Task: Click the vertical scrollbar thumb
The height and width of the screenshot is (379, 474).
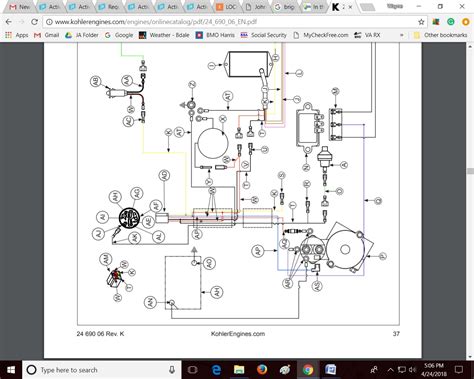Action: point(470,171)
